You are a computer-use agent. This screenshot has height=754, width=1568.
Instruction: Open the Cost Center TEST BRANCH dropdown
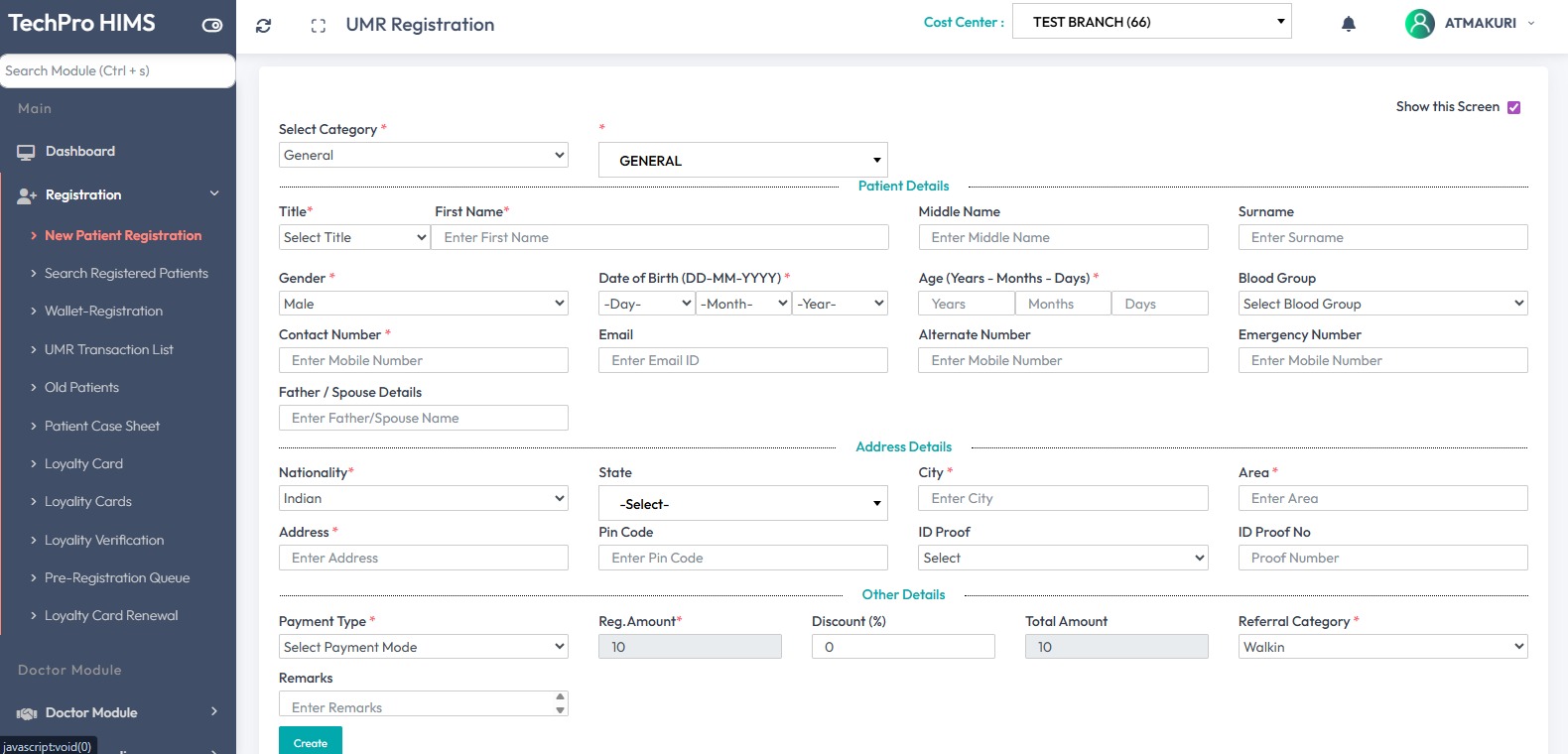click(1151, 22)
